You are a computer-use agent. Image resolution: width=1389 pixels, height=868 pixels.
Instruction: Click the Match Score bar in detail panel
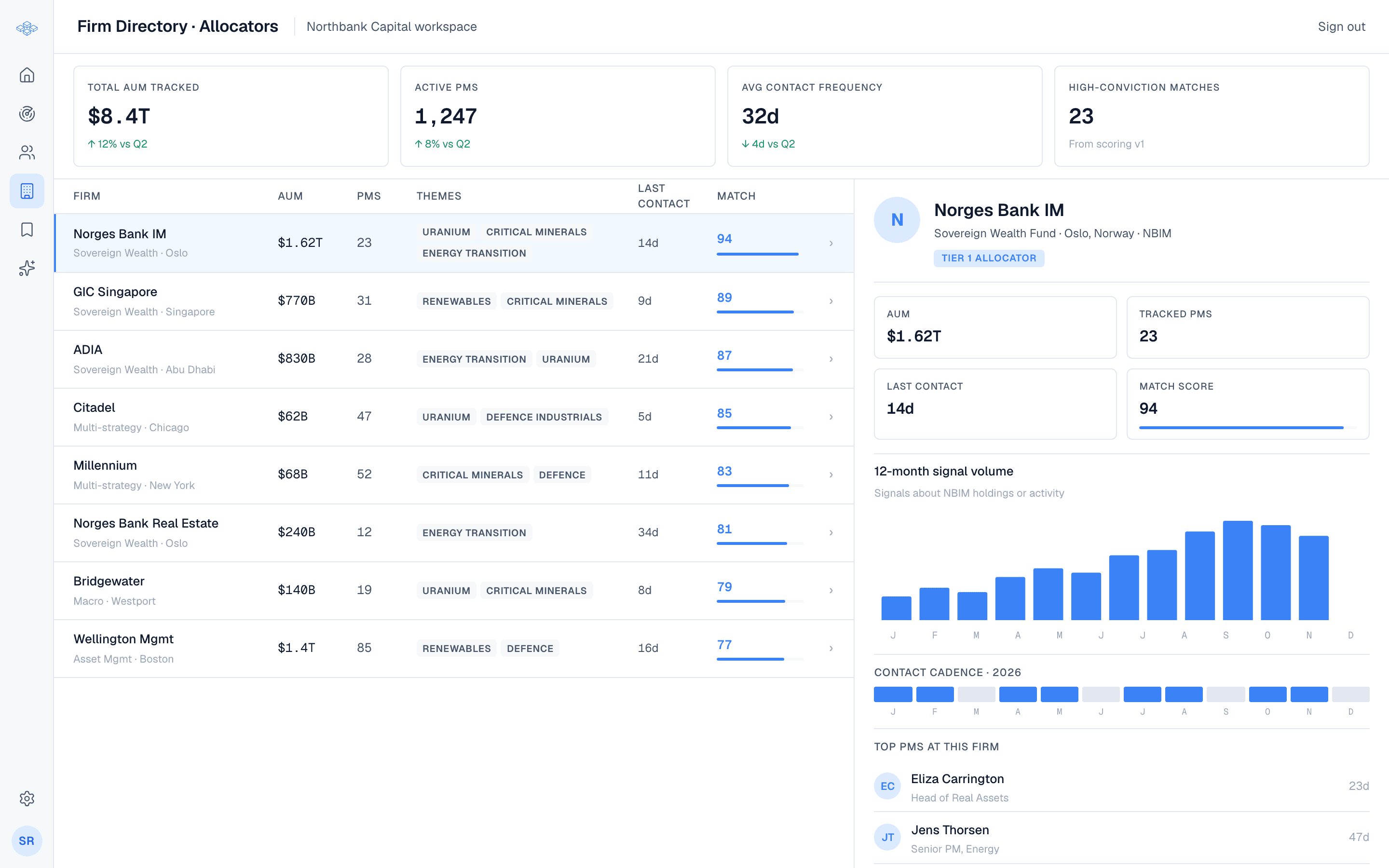[x=1248, y=428]
